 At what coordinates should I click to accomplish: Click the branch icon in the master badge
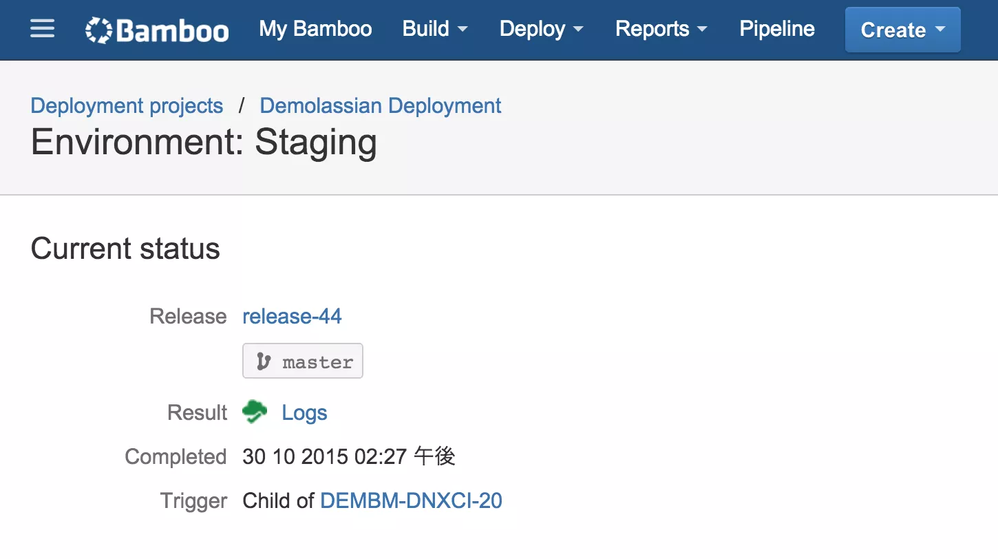[x=263, y=362]
